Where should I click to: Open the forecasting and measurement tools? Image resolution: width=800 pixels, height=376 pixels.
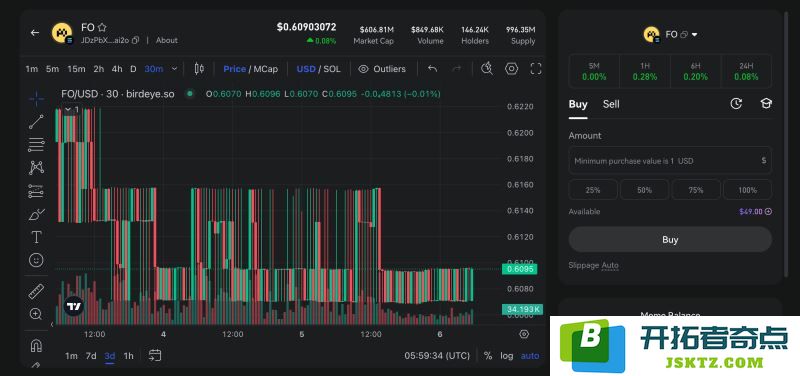(36, 191)
